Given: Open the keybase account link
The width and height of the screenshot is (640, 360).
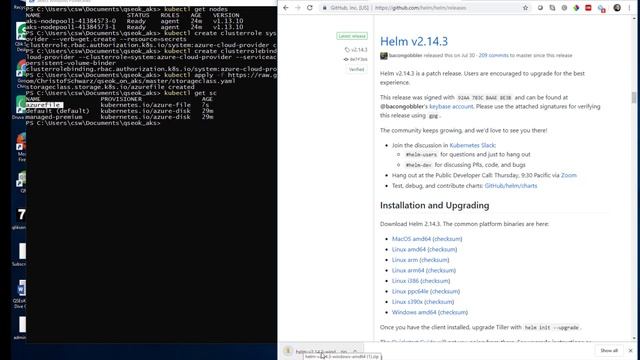Looking at the screenshot, I should pos(451,107).
